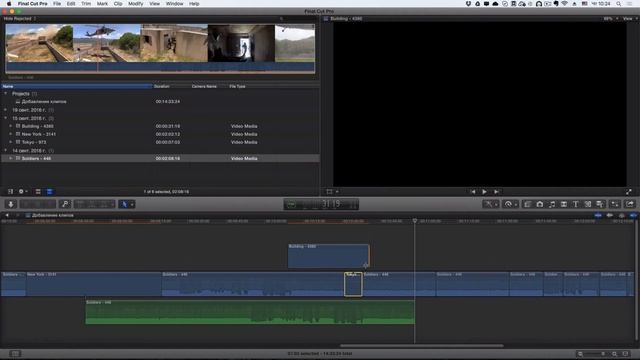Toggle clip soloing headphone button
Screen dimensions: 640x360
coord(622,215)
